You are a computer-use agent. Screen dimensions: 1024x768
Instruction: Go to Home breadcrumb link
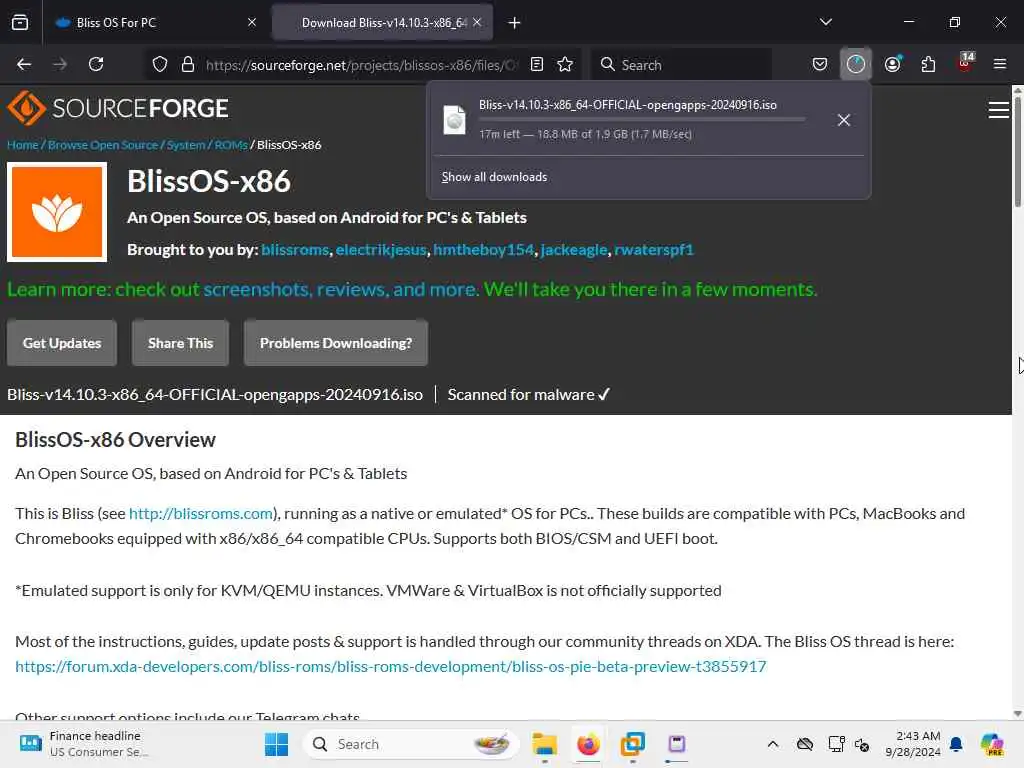point(23,145)
